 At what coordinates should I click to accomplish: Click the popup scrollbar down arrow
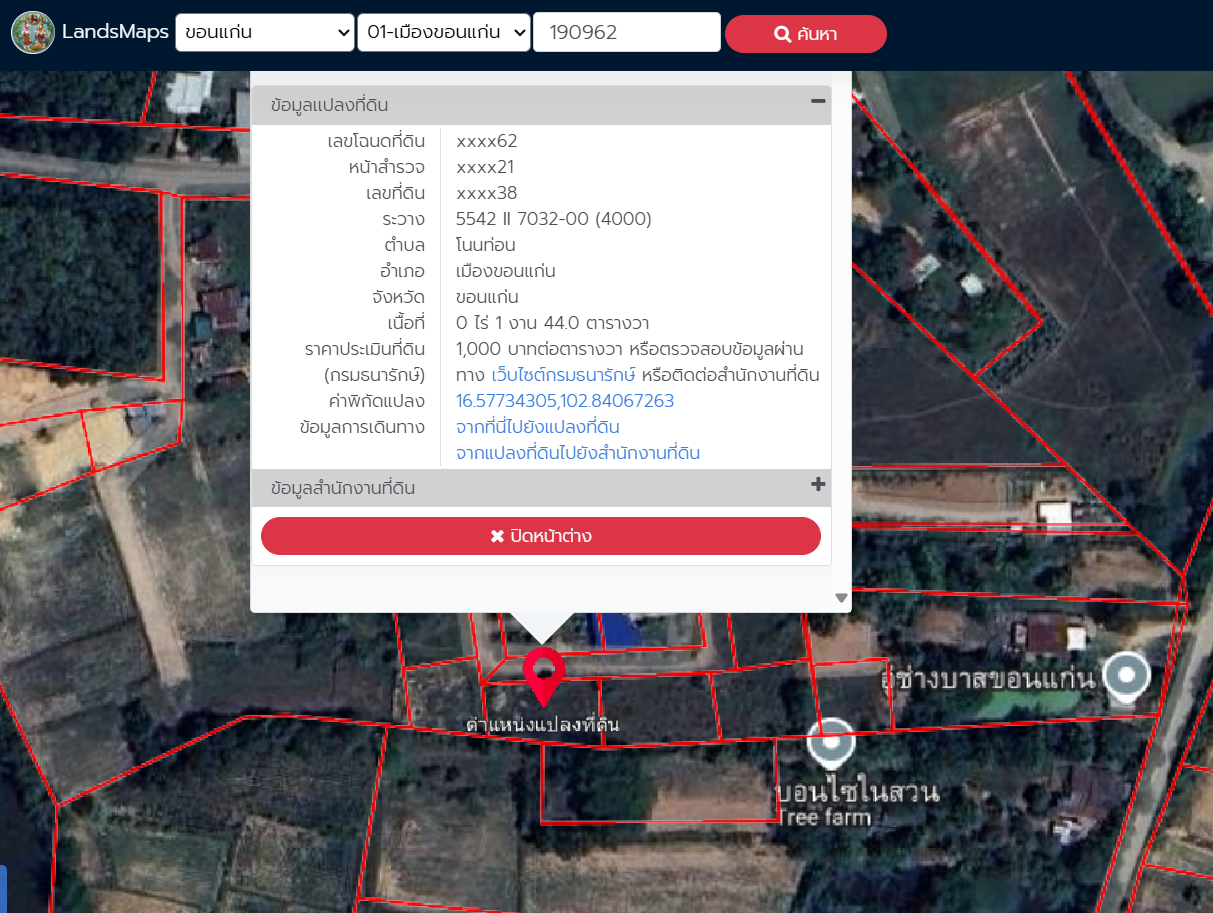pos(841,598)
